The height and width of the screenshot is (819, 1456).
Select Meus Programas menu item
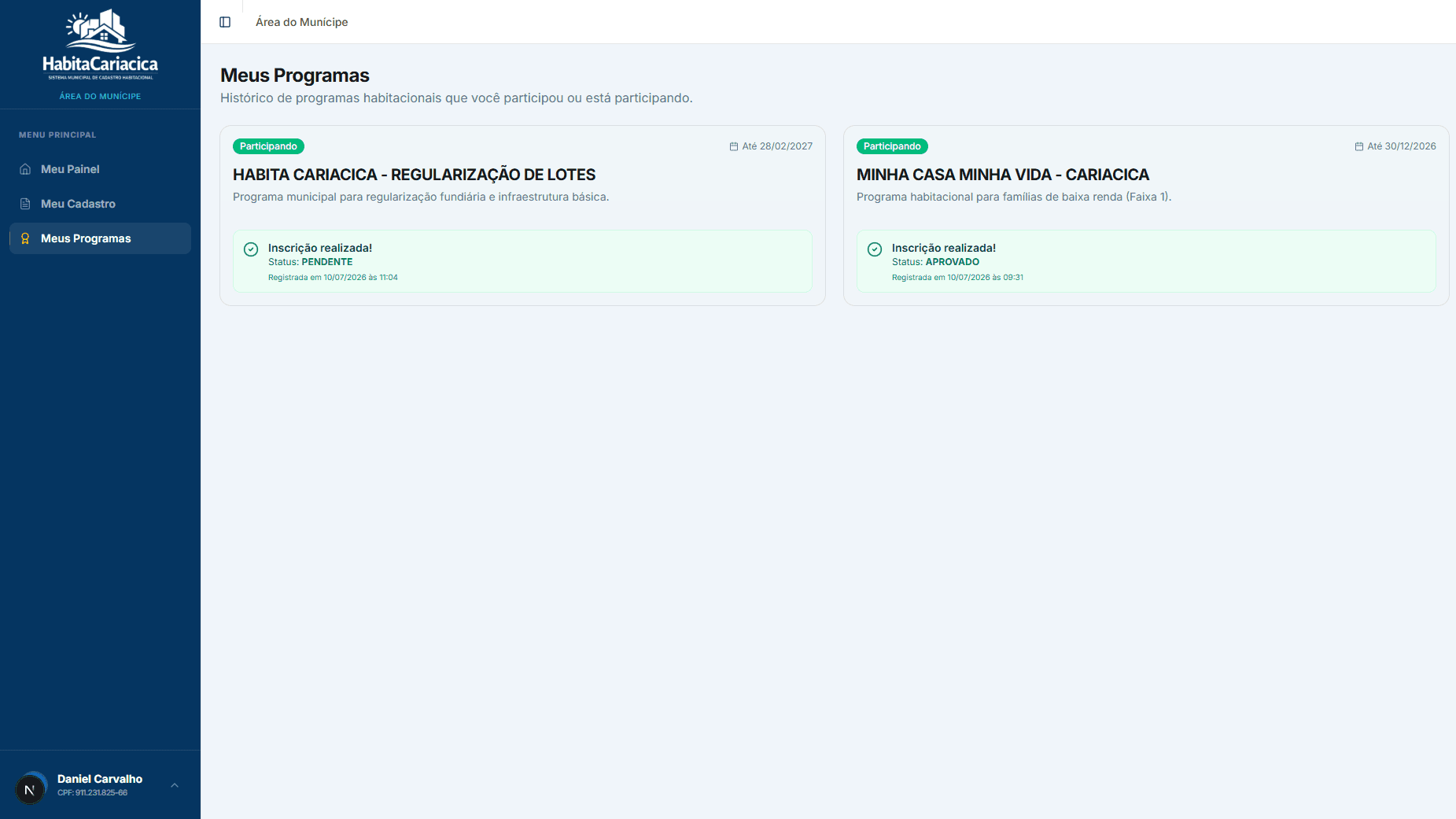coord(100,238)
